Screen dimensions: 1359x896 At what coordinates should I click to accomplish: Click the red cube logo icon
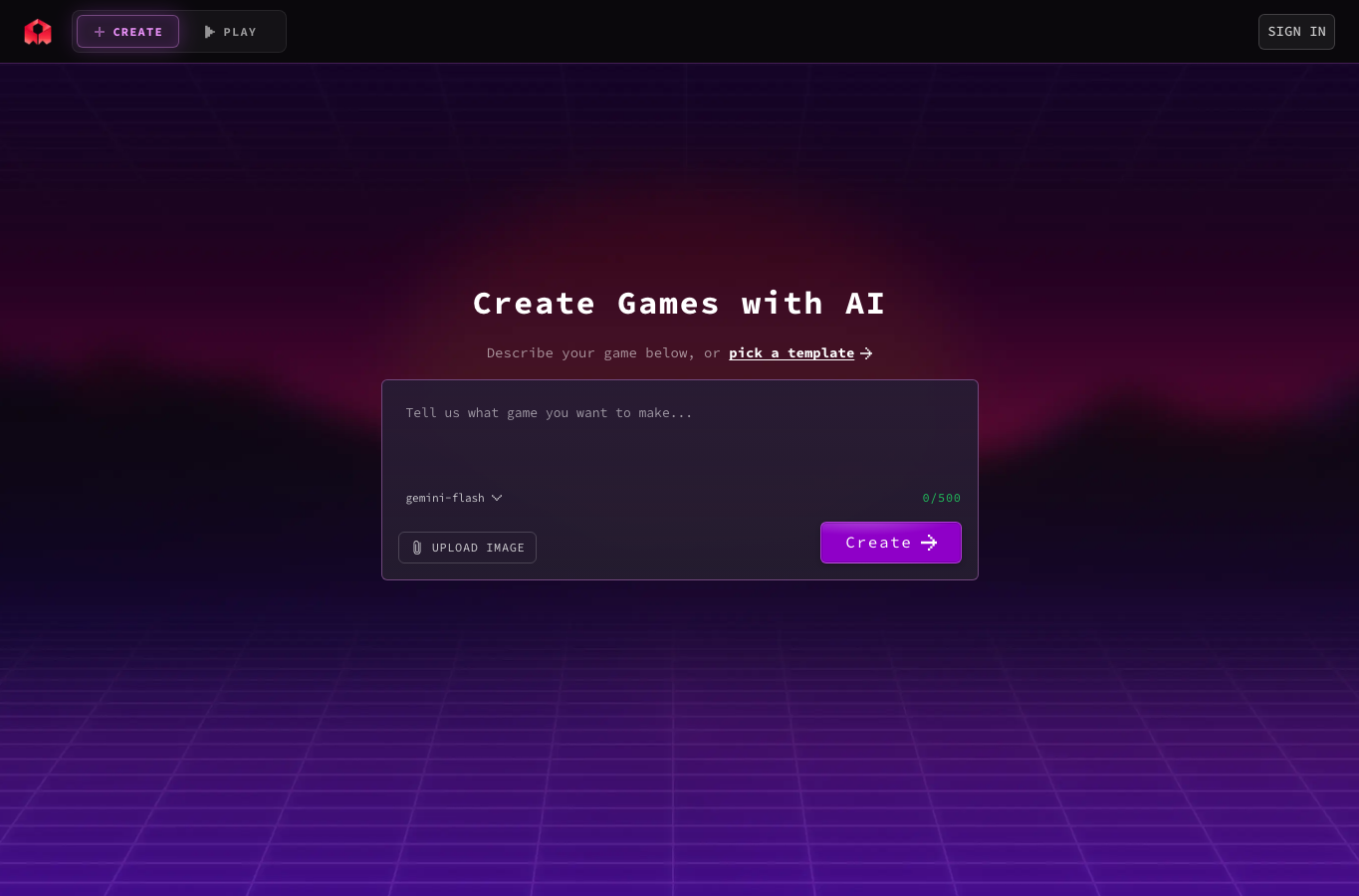[x=38, y=32]
